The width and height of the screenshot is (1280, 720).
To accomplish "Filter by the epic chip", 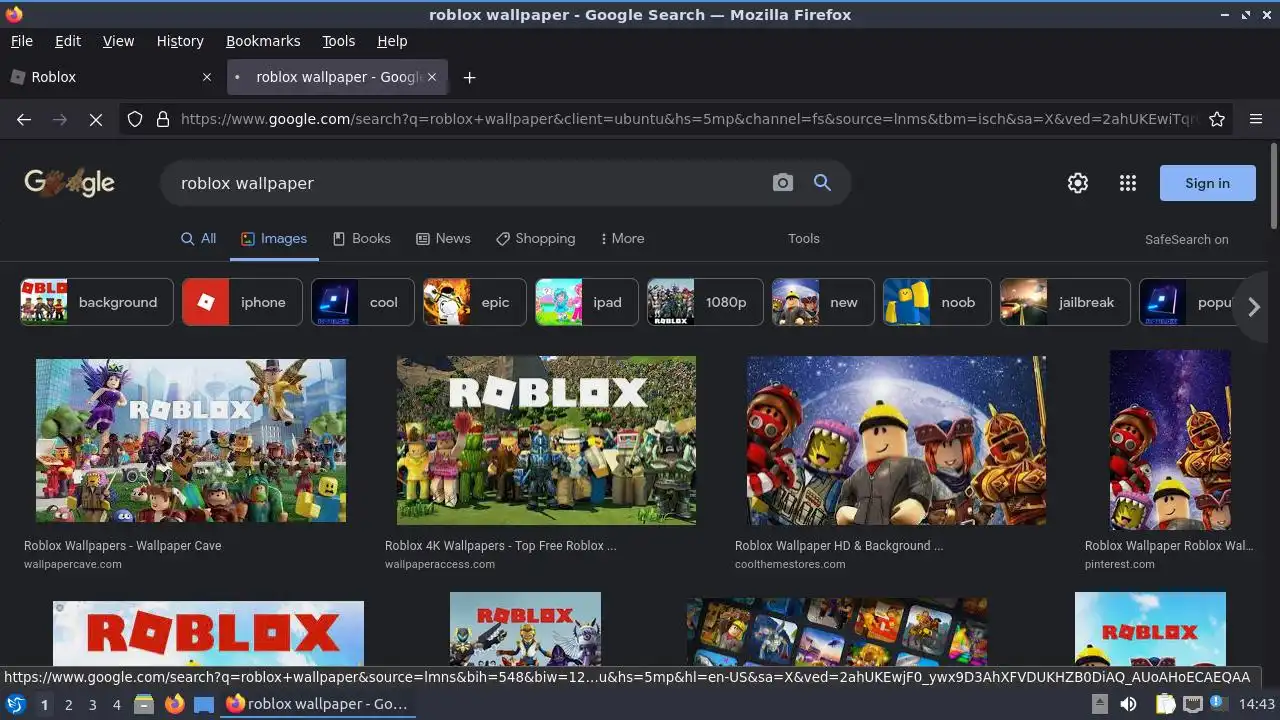I will tap(475, 302).
